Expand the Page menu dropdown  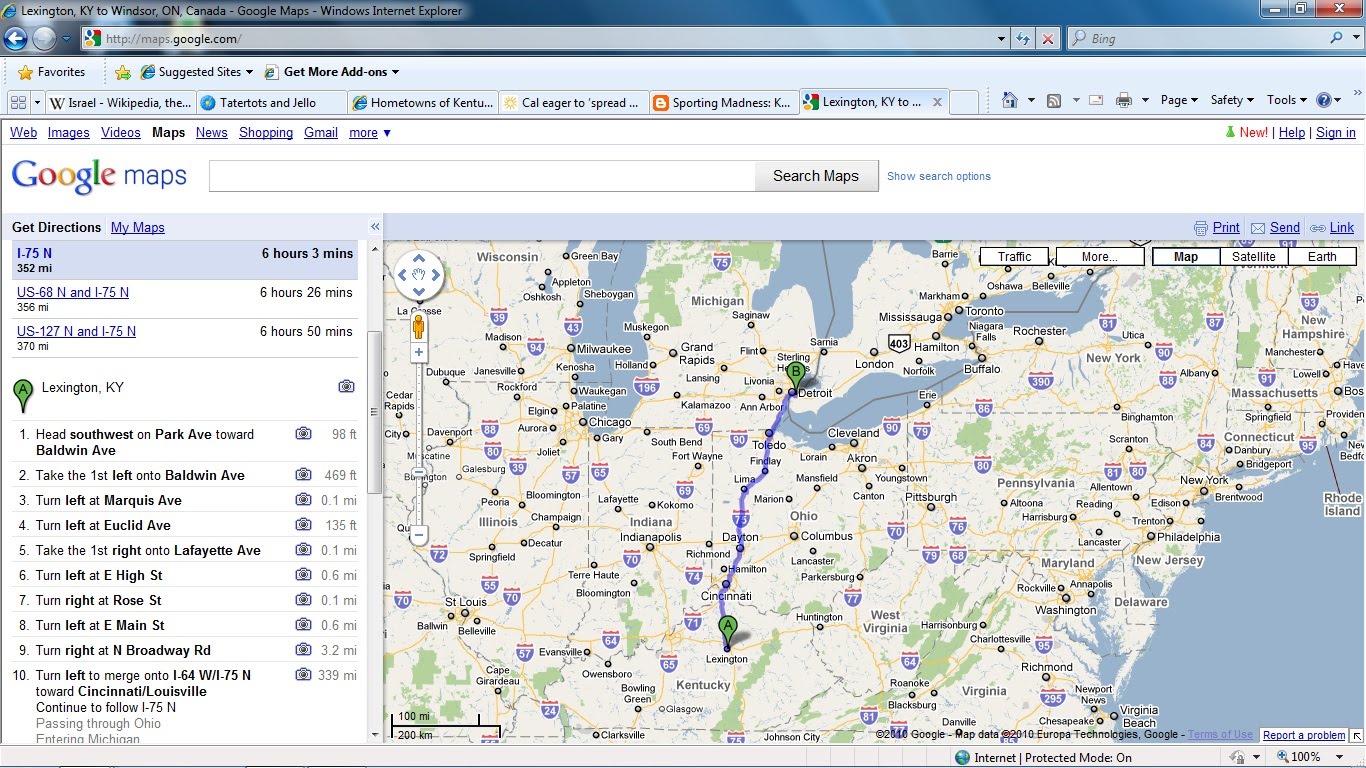[x=1179, y=100]
